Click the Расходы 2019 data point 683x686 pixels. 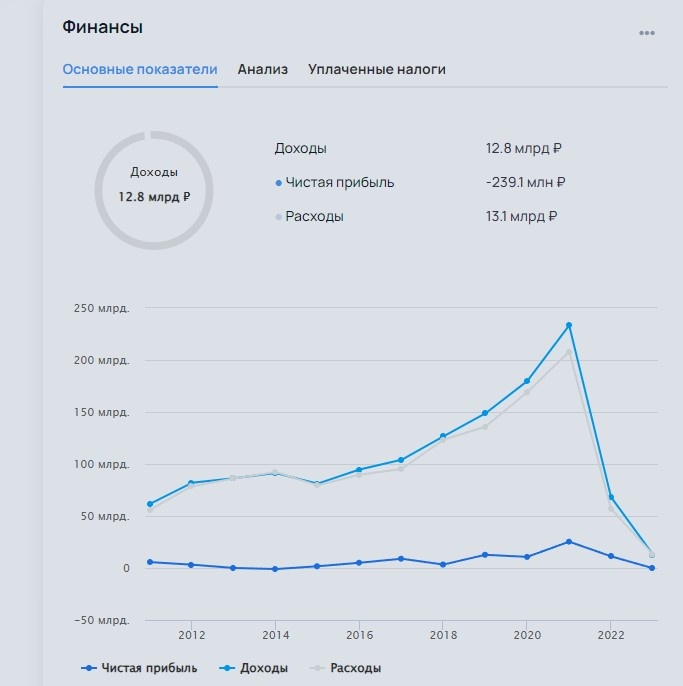(485, 427)
